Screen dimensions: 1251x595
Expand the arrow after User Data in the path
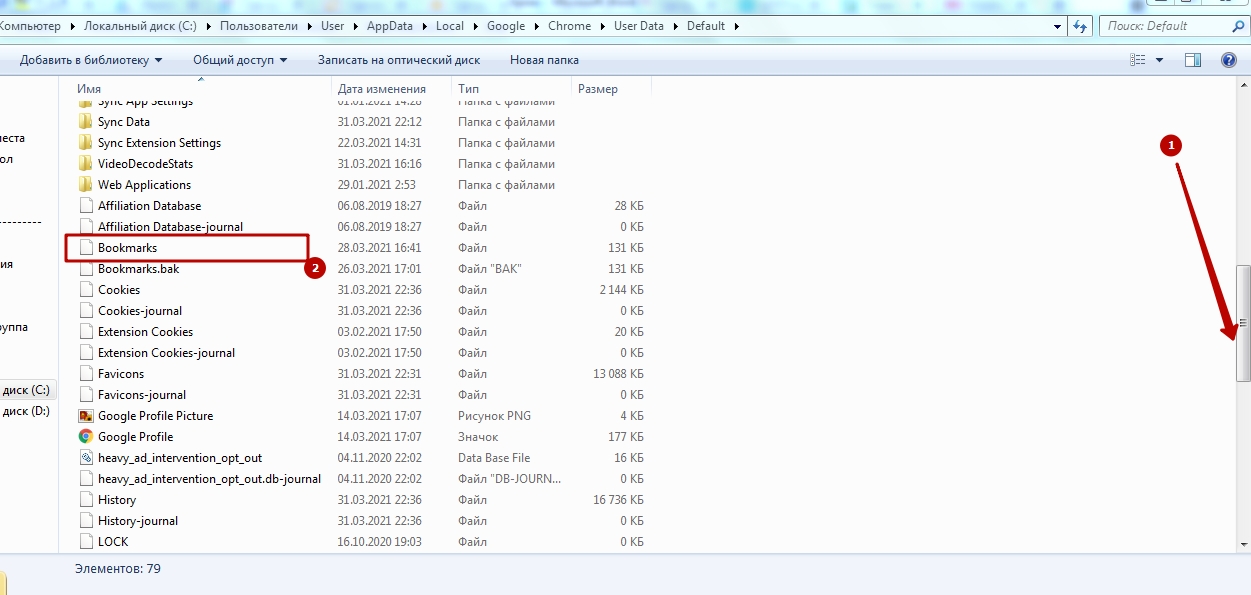coord(675,26)
